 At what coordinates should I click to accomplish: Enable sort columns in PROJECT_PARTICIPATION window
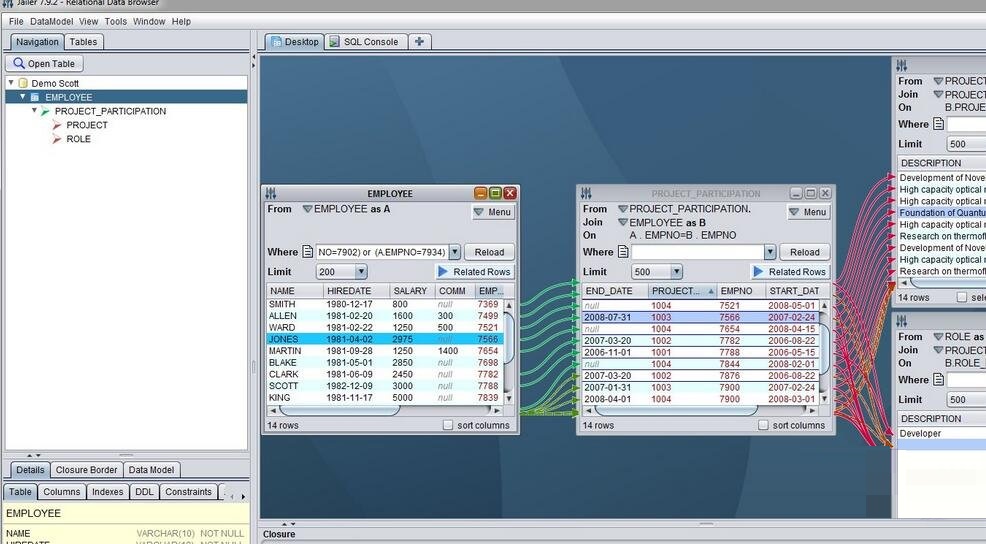click(764, 425)
